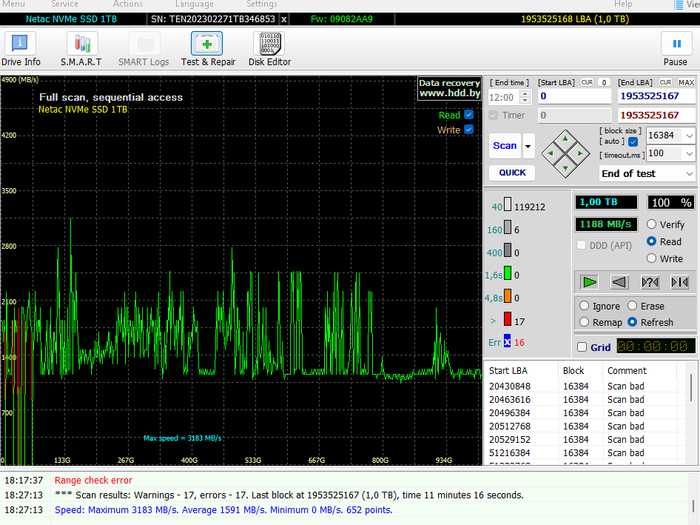Click the Err blue X marker icon

507,342
